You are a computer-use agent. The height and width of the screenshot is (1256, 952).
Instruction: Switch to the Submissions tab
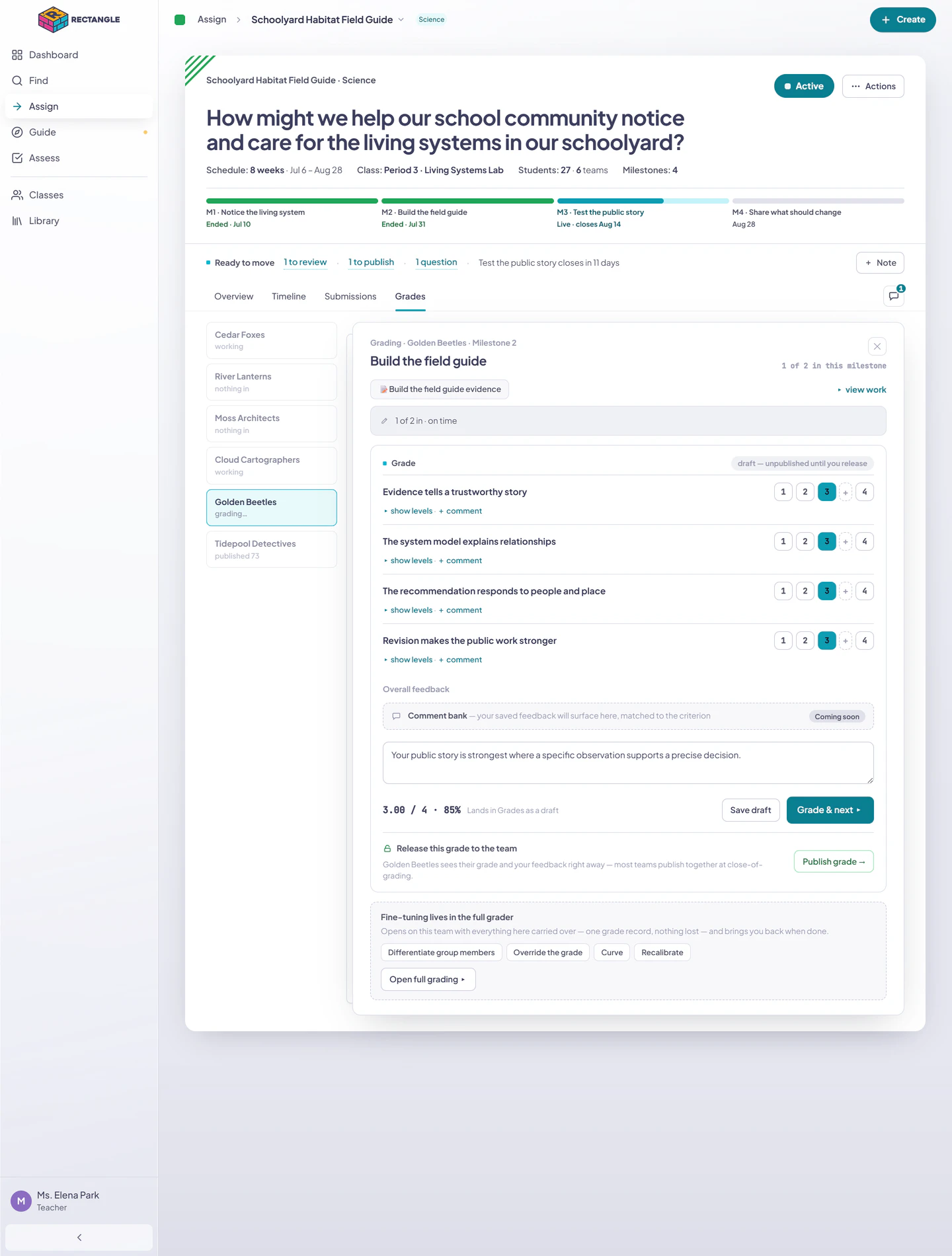350,297
